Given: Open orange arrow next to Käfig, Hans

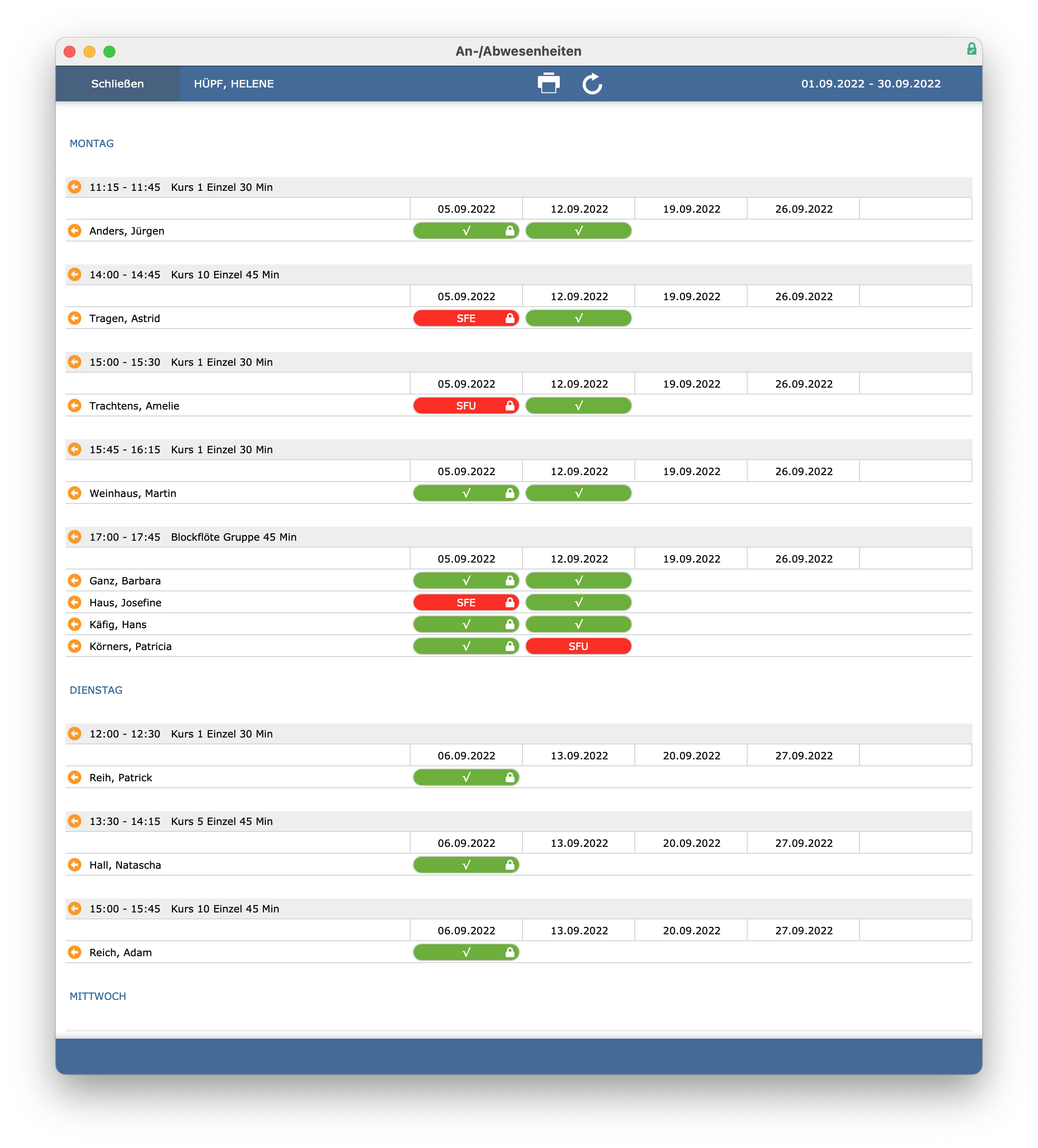Looking at the screenshot, I should pyautogui.click(x=75, y=624).
